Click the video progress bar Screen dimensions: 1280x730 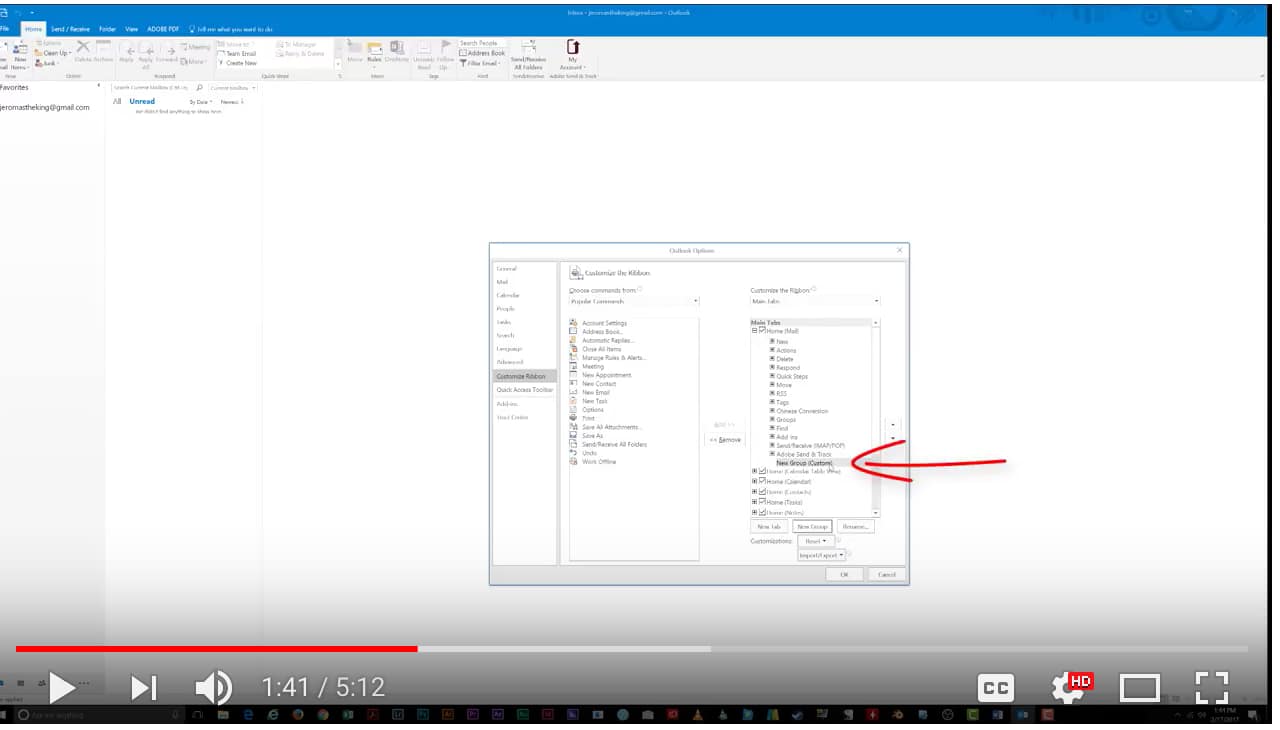pos(415,649)
